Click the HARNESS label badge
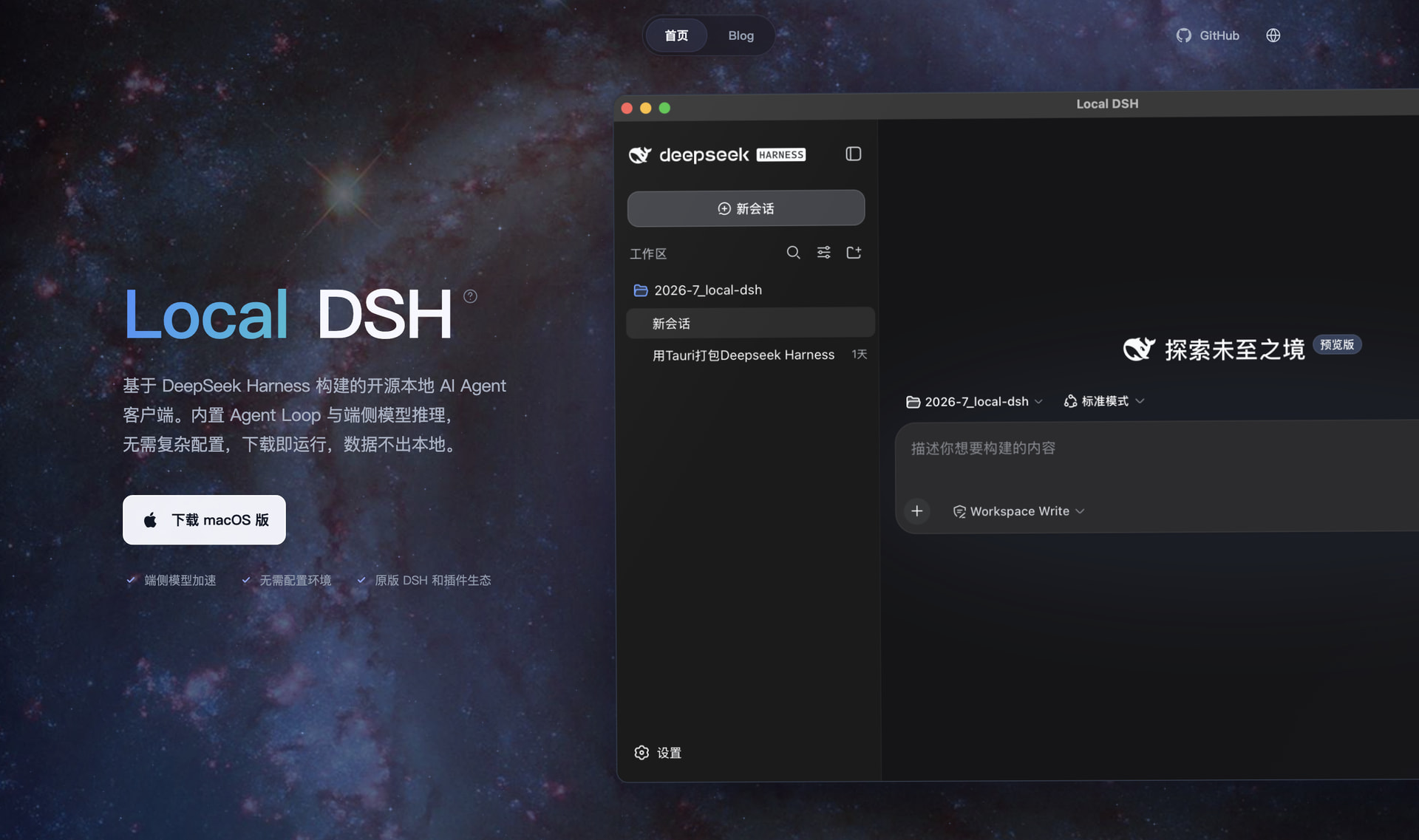The width and height of the screenshot is (1419, 840). pyautogui.click(x=781, y=155)
